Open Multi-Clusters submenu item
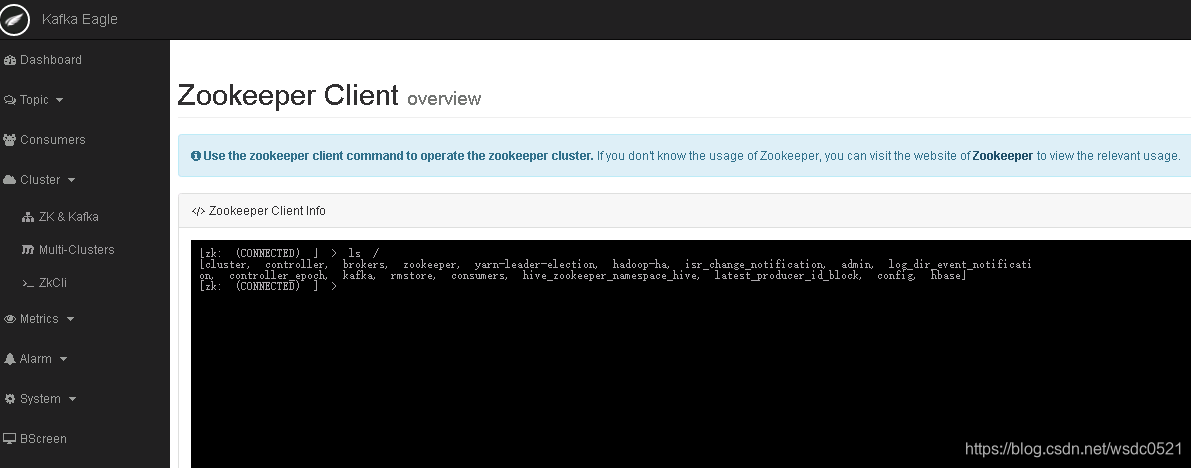This screenshot has width=1191, height=468. tap(76, 250)
